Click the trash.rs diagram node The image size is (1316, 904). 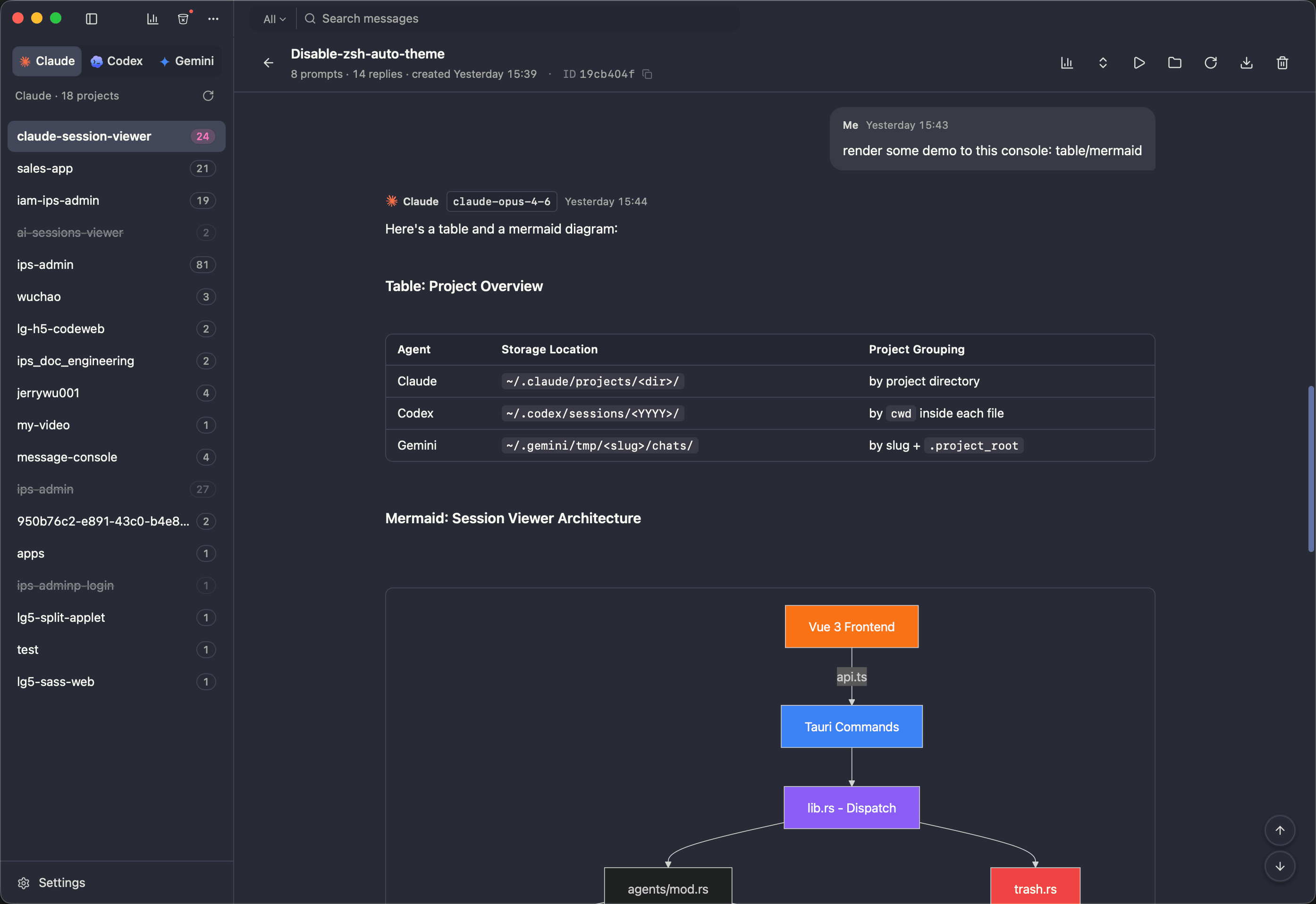click(x=1035, y=887)
